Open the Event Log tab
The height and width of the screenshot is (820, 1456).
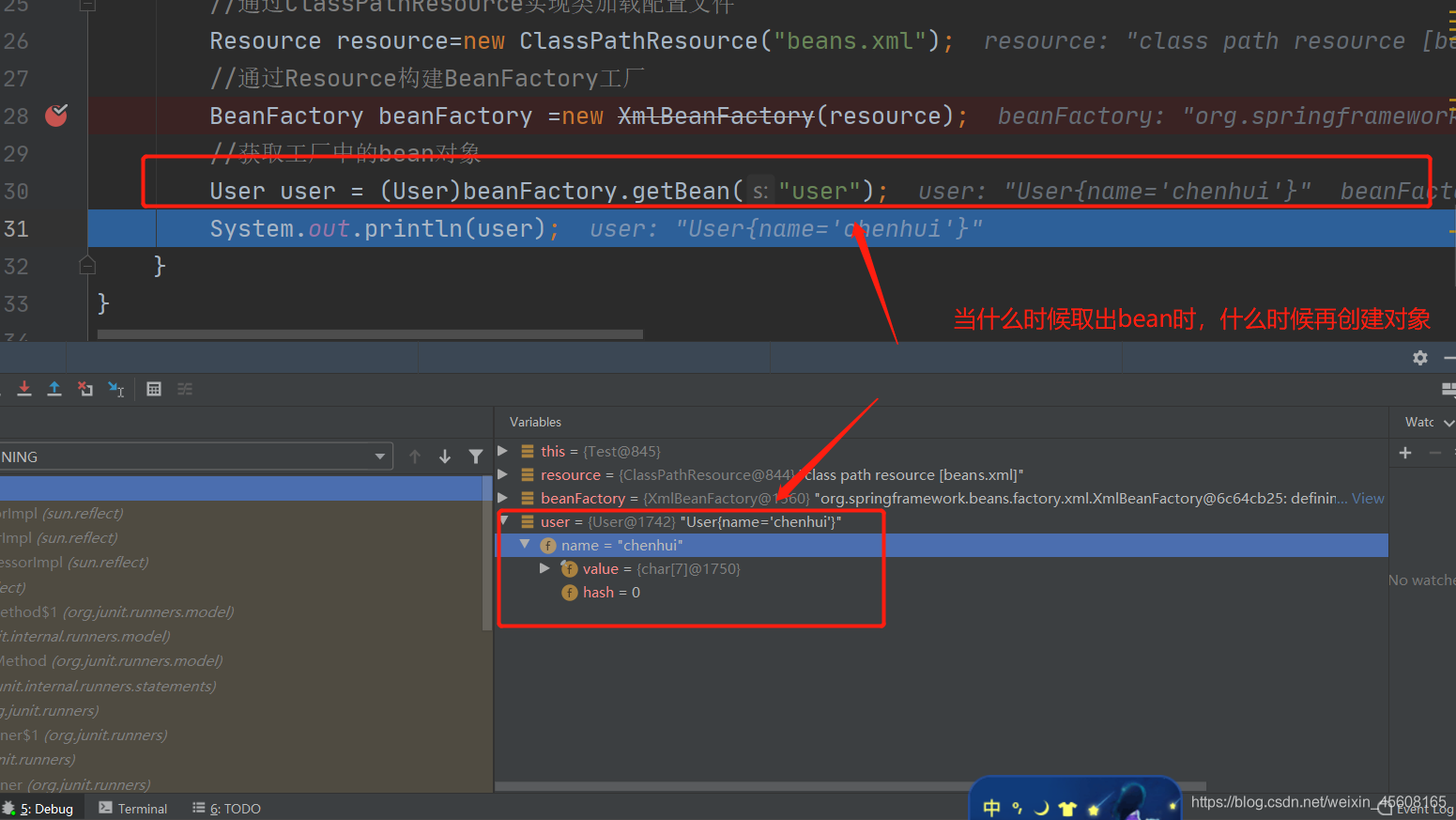point(1418,810)
